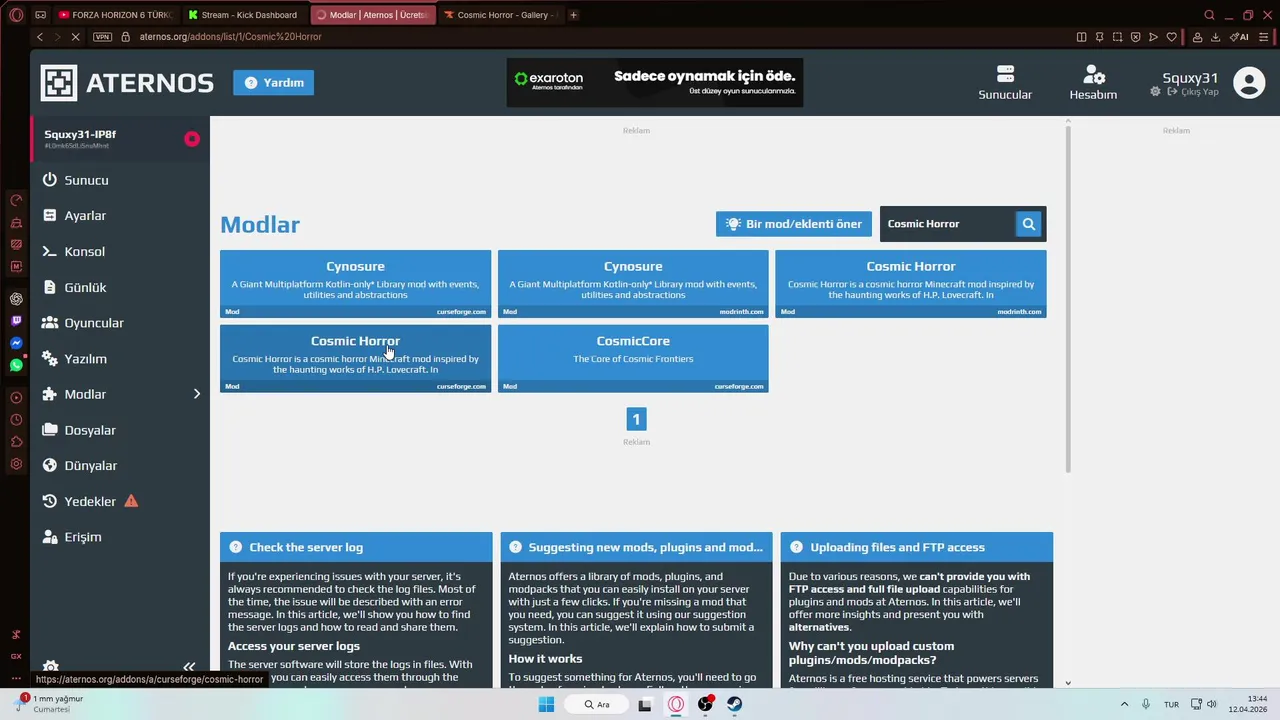Go back with the browser back arrow
The image size is (1280, 720).
pyautogui.click(x=40, y=37)
